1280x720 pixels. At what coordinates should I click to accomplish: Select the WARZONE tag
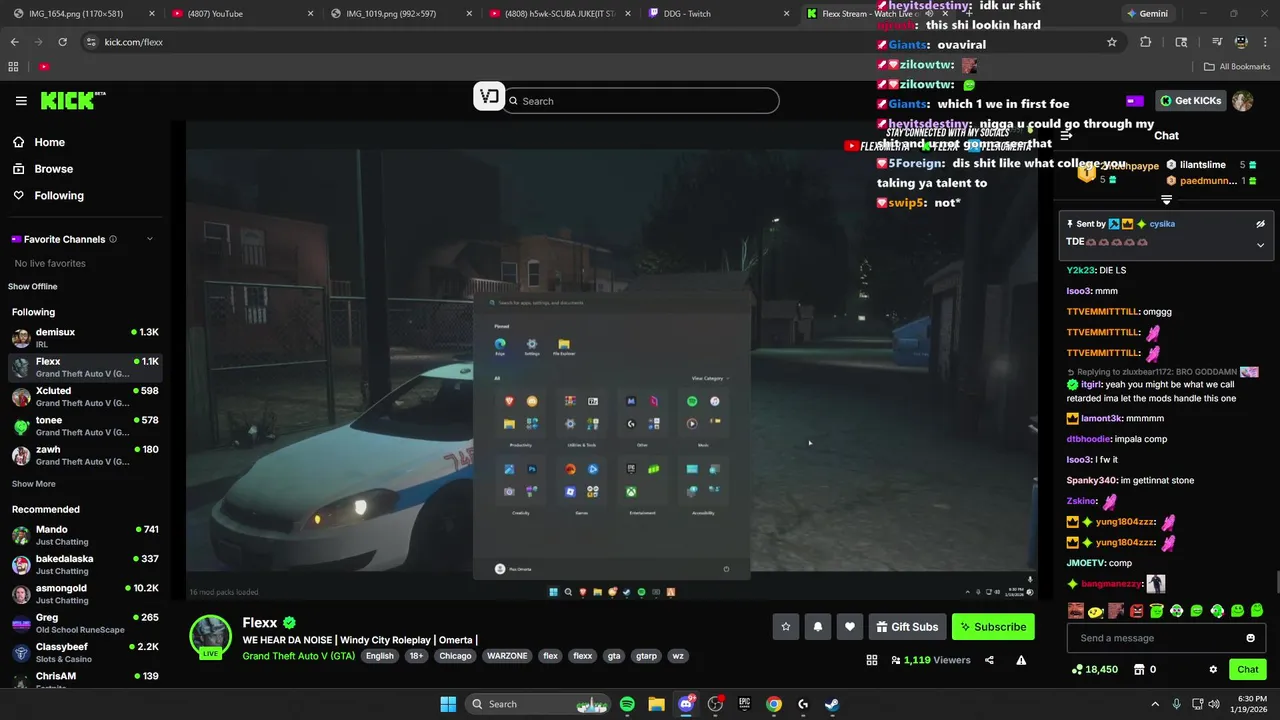coord(507,656)
